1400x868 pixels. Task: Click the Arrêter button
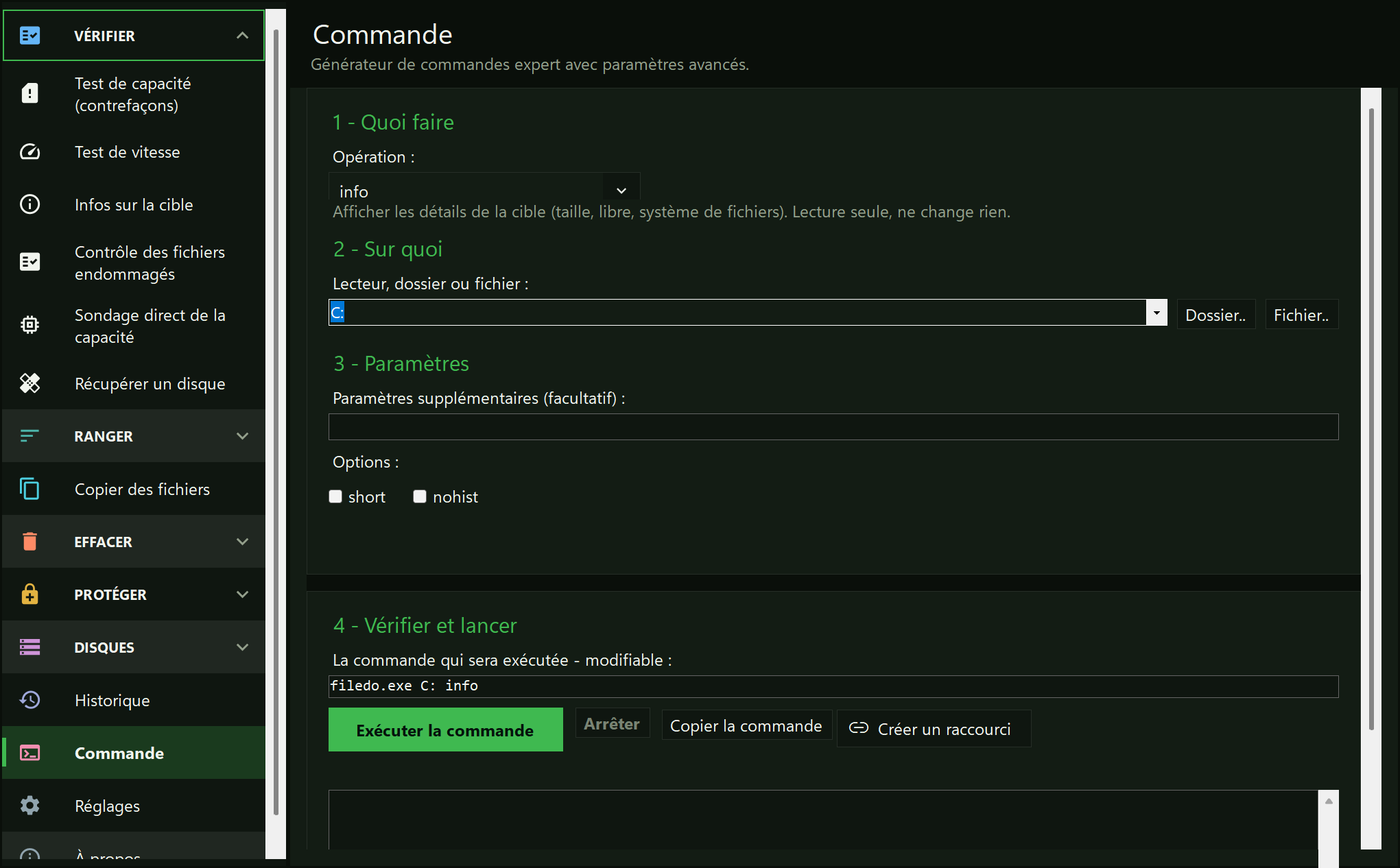point(612,724)
